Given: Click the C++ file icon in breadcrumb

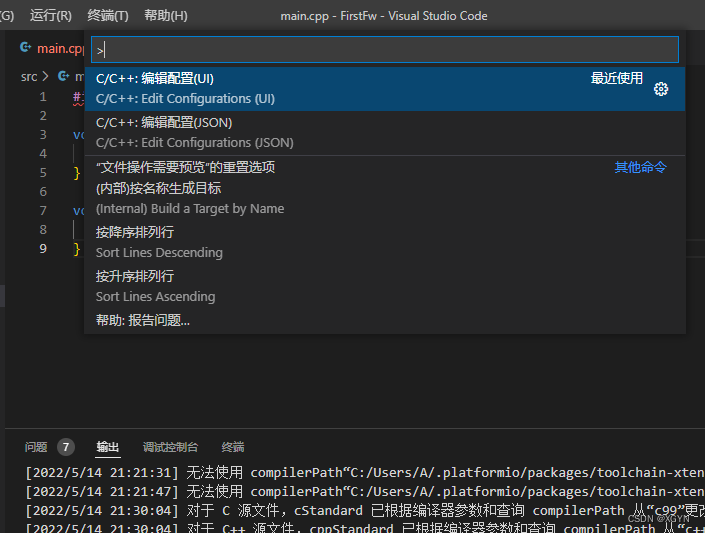Looking at the screenshot, I should pyautogui.click(x=63, y=76).
